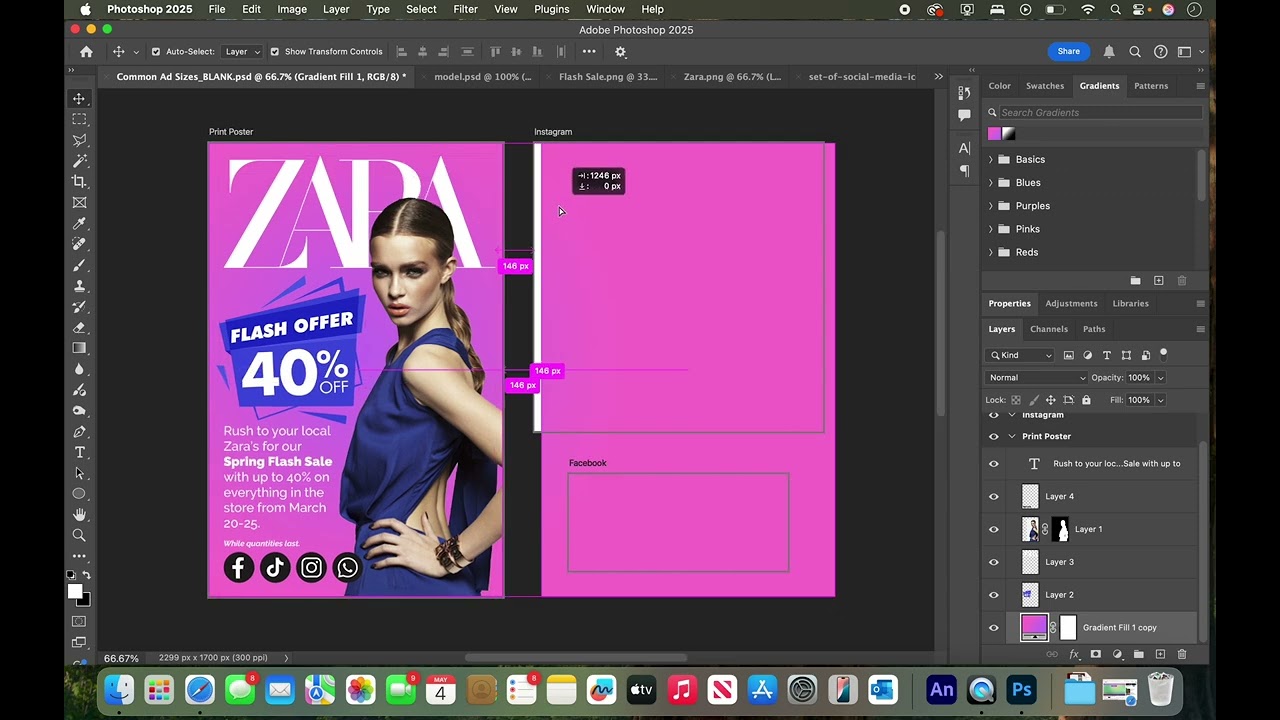Screen dimensions: 1280x720
Task: Select the Frame tool
Action: 79,202
